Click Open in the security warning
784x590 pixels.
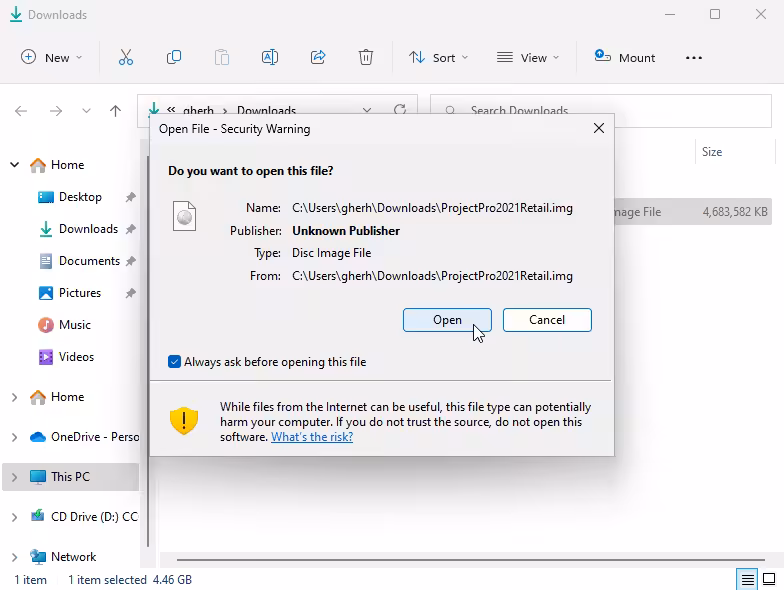click(447, 320)
